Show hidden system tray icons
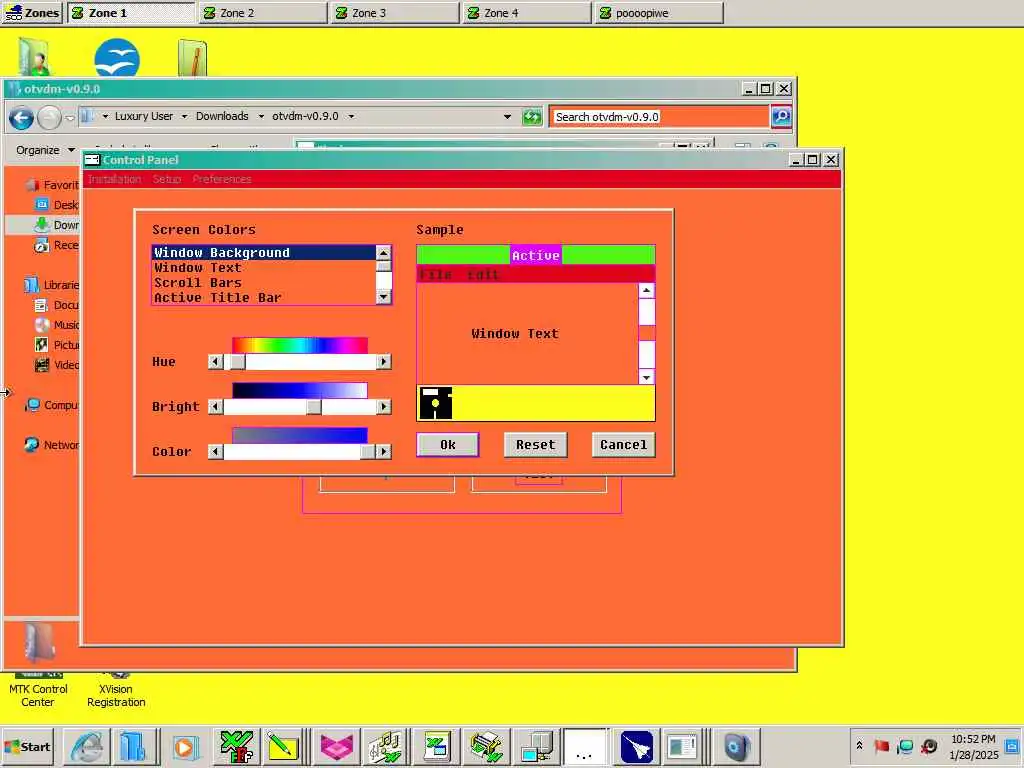1024x768 pixels. (x=859, y=745)
